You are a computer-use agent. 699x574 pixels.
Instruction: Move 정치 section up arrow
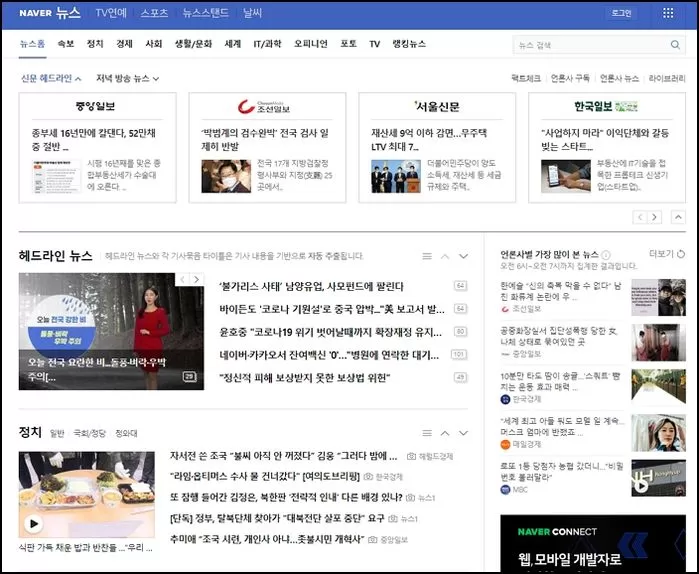pyautogui.click(x=445, y=433)
